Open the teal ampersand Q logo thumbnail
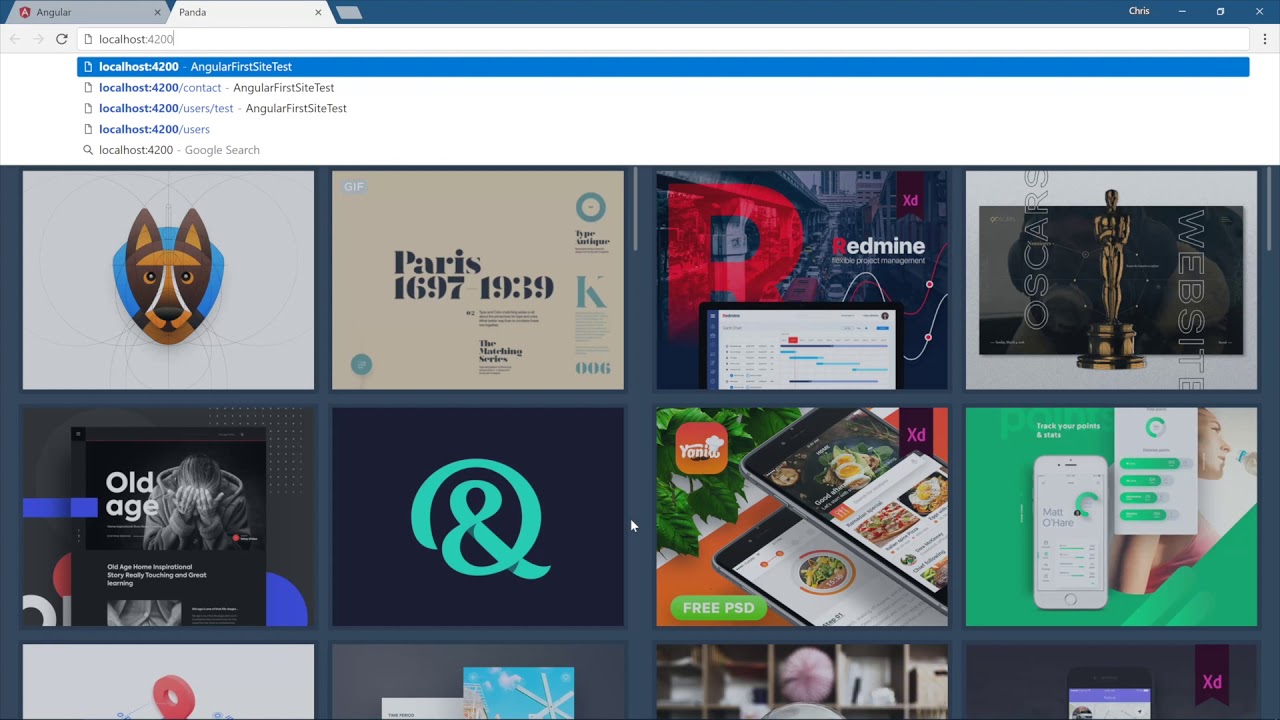 pyautogui.click(x=478, y=517)
